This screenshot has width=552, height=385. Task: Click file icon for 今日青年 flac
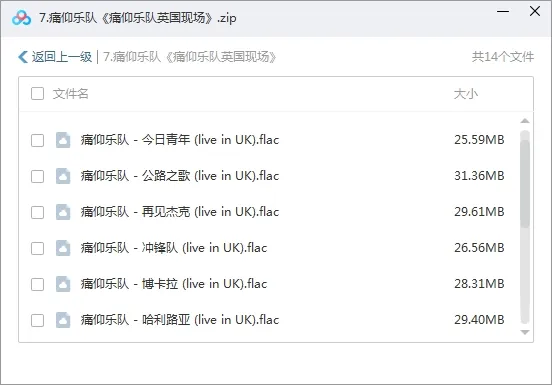(x=63, y=140)
